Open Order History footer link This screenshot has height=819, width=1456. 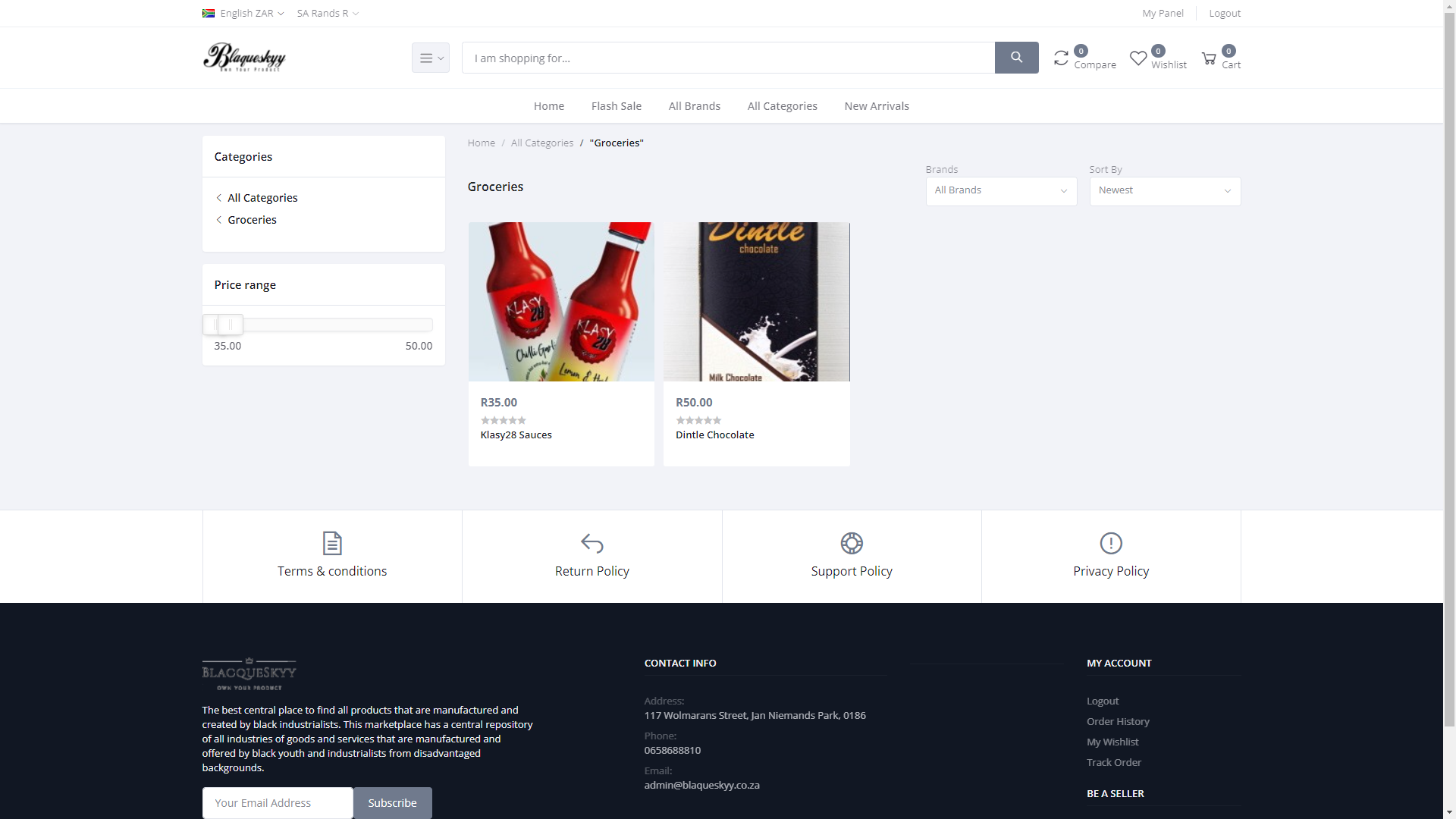[1118, 721]
